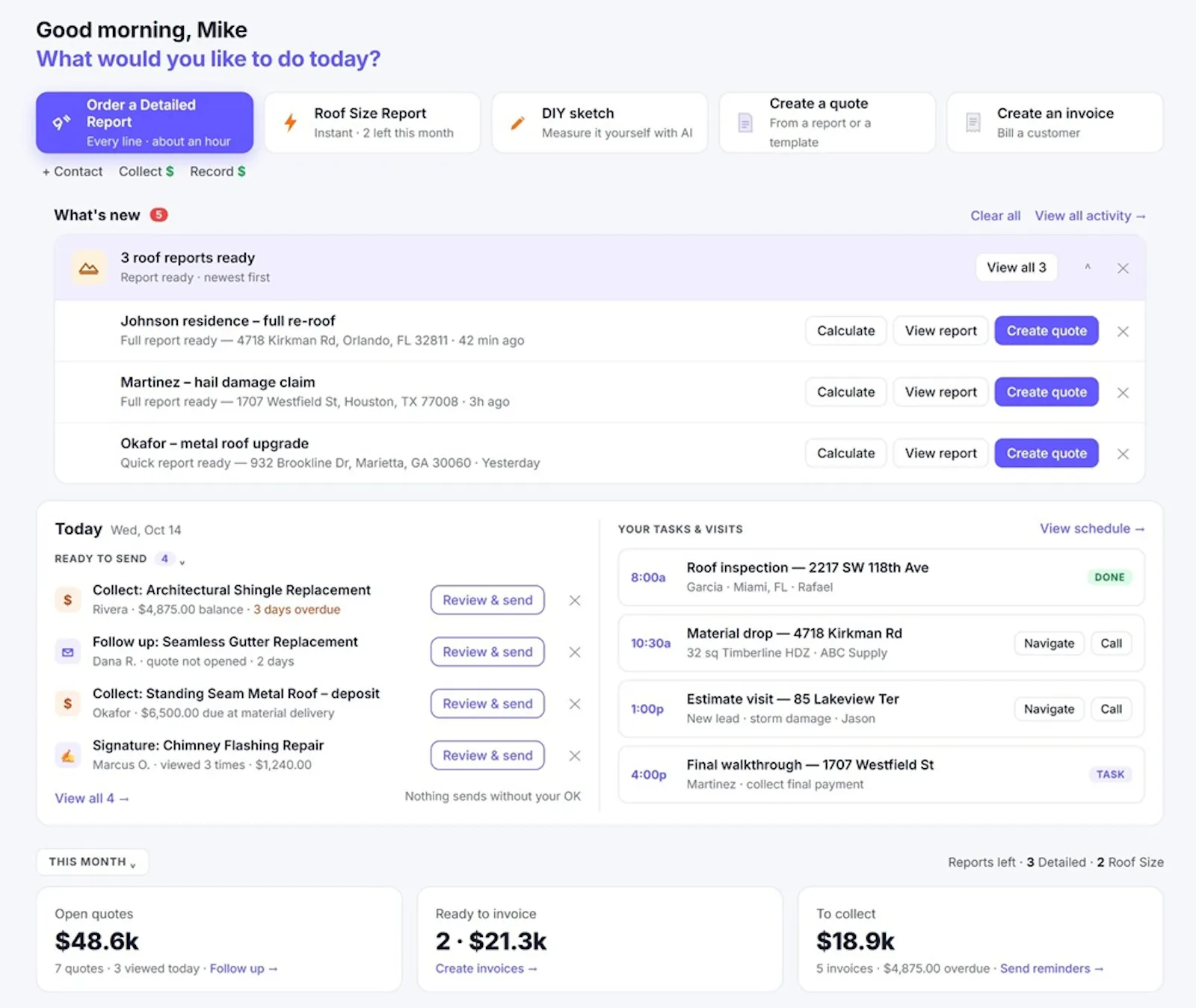Click the Order a Detailed Report pin icon
This screenshot has height=1008, width=1196.
click(61, 123)
